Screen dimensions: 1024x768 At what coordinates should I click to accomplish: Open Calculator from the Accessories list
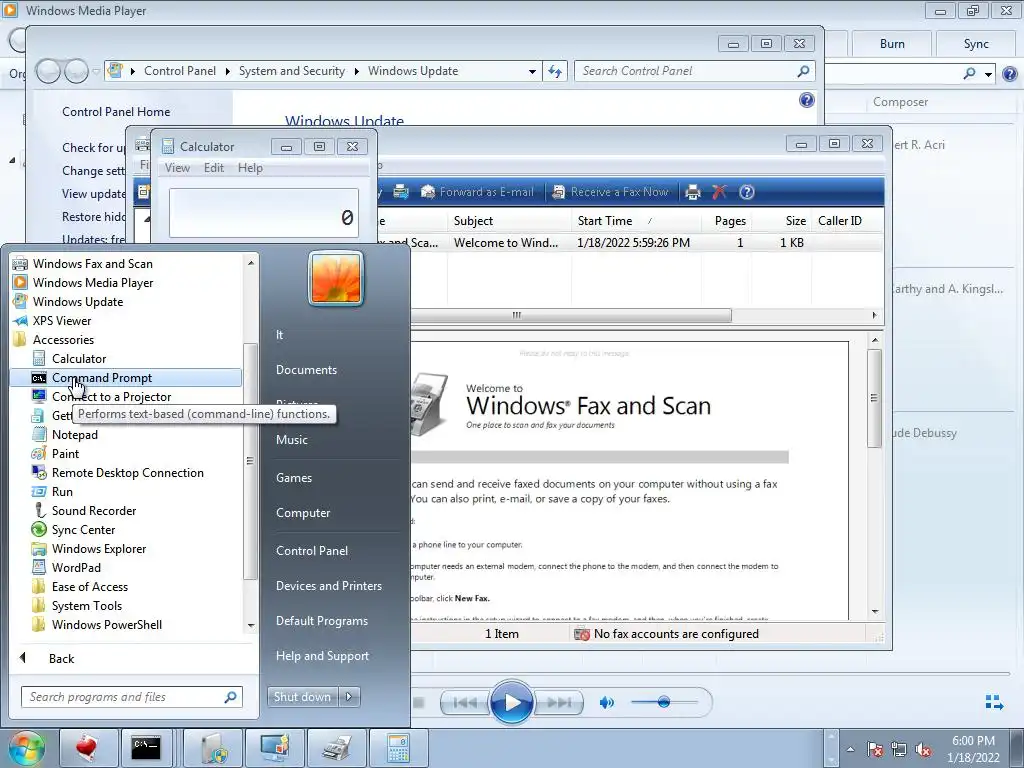pyautogui.click(x=78, y=359)
